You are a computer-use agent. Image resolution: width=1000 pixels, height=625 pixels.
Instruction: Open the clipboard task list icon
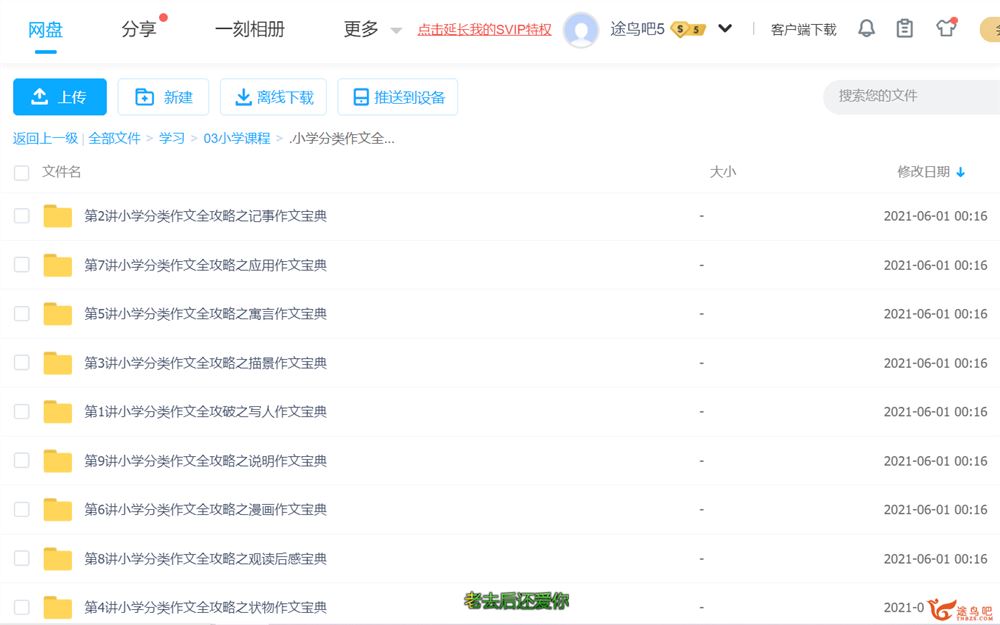pos(905,29)
